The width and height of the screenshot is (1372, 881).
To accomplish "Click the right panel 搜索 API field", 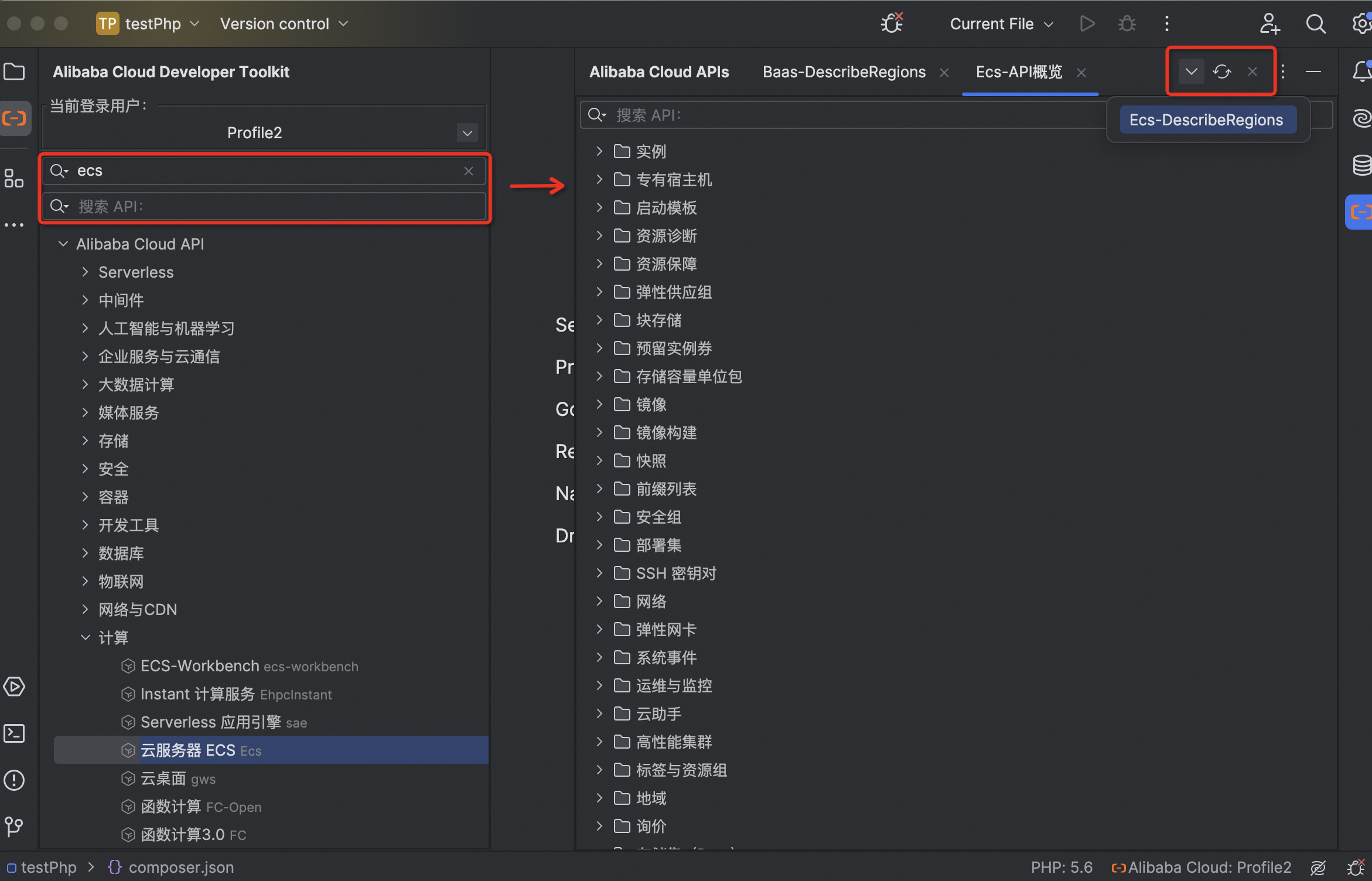I will [842, 115].
